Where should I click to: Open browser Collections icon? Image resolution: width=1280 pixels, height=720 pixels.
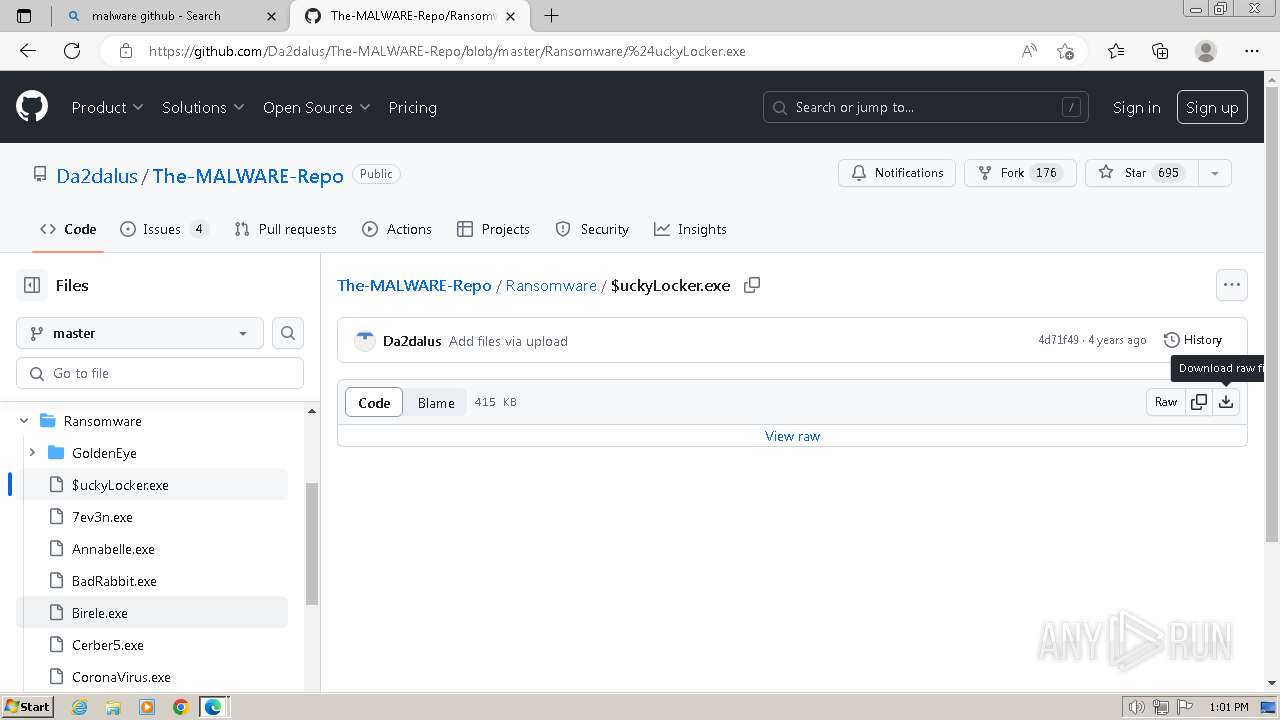pyautogui.click(x=1160, y=51)
